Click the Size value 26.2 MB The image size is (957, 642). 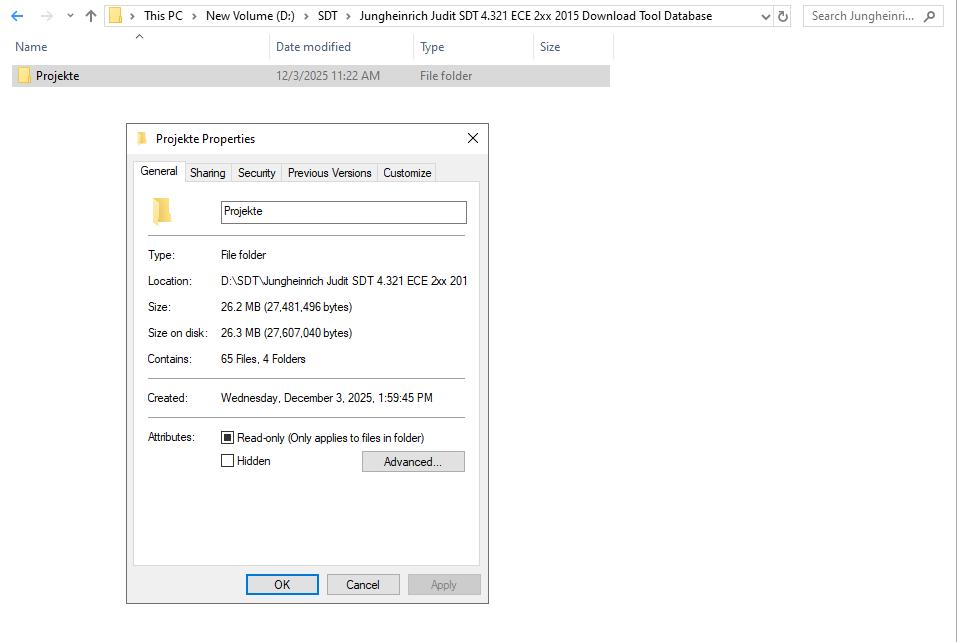[286, 307]
